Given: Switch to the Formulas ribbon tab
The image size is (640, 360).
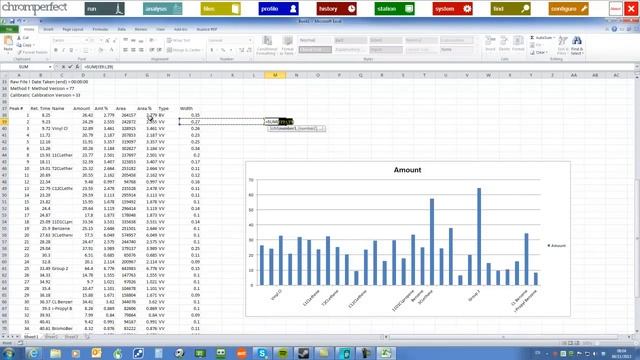Looking at the screenshot, I should [100, 29].
